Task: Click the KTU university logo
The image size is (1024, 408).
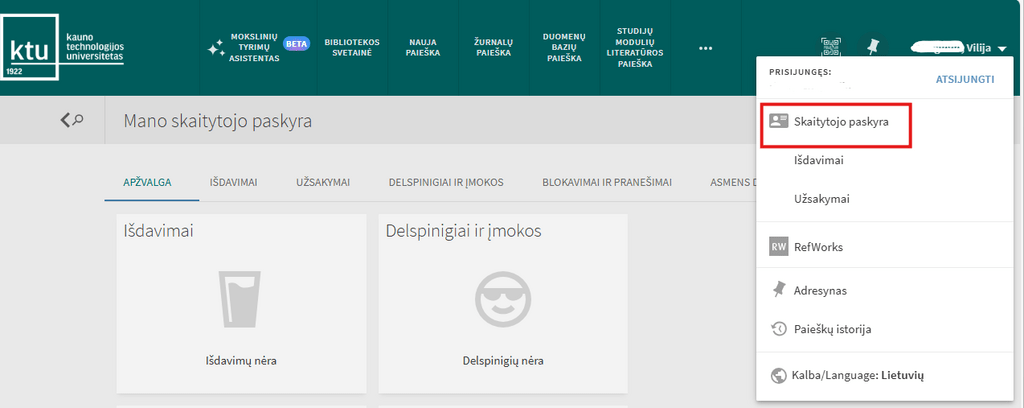Action: pyautogui.click(x=63, y=47)
